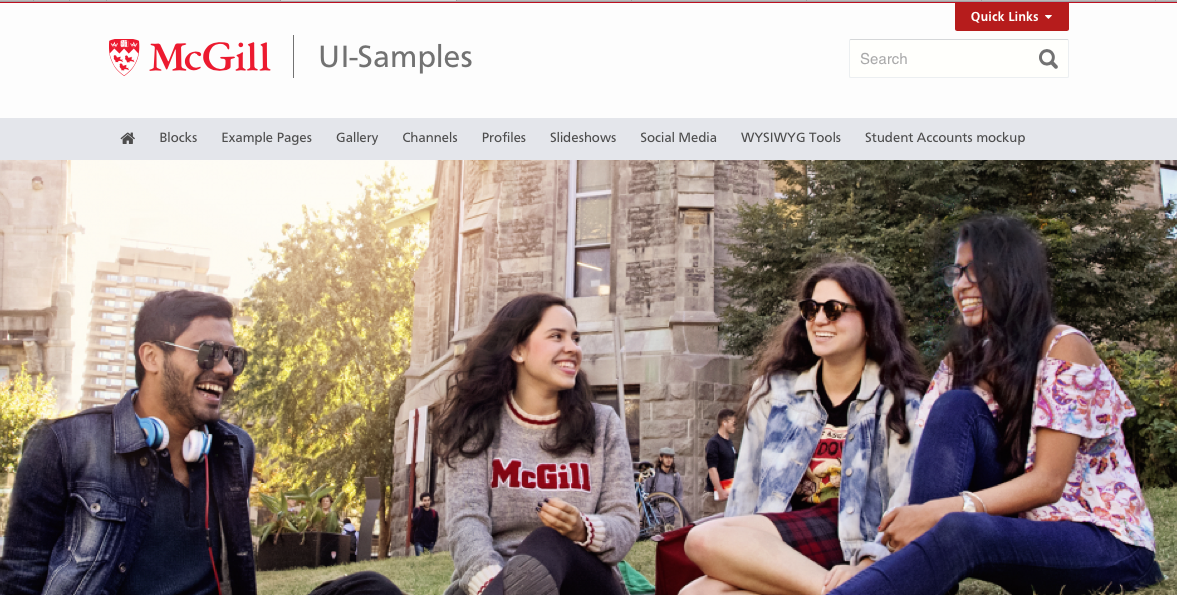
Task: Click inside the Search text field
Action: (x=942, y=59)
